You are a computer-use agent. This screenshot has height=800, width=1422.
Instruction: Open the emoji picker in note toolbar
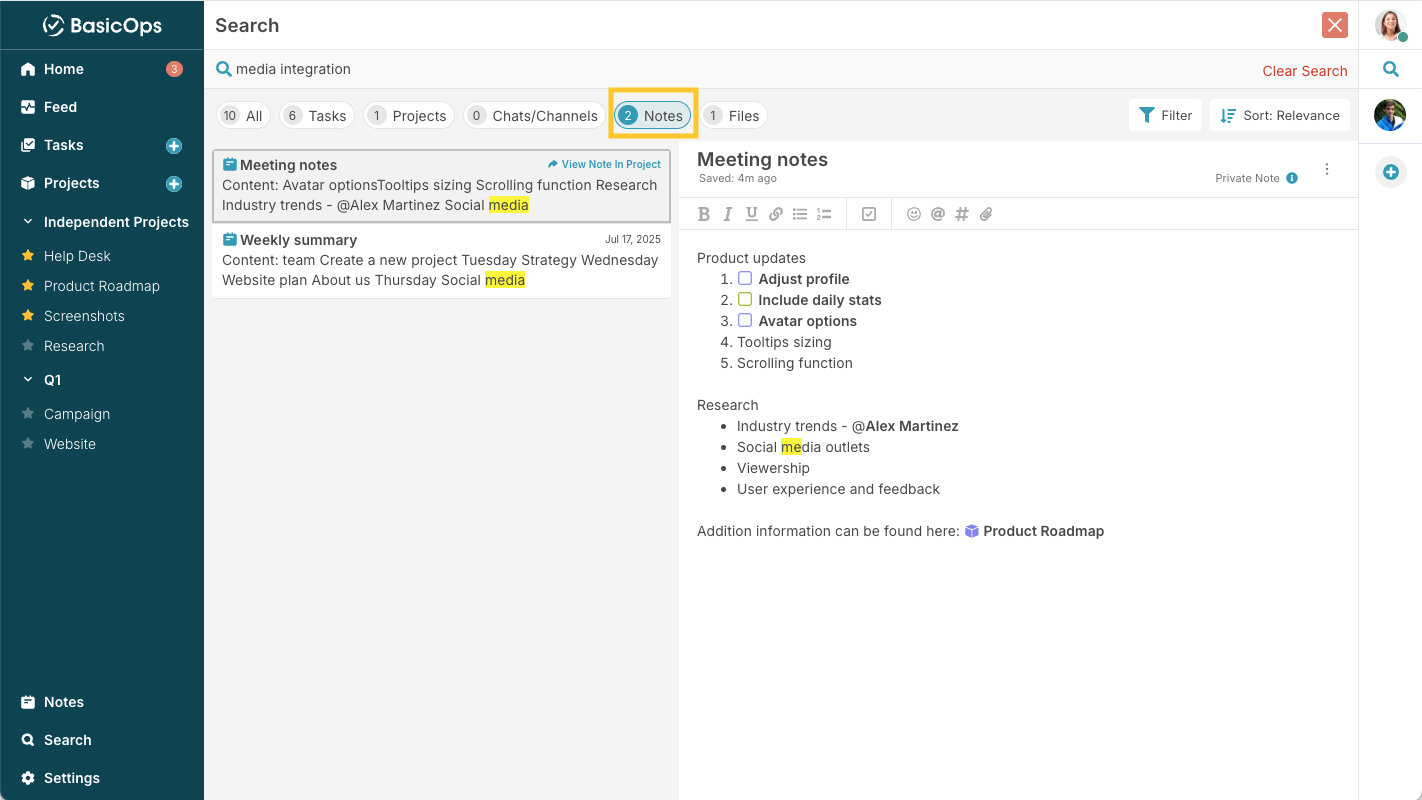(914, 214)
